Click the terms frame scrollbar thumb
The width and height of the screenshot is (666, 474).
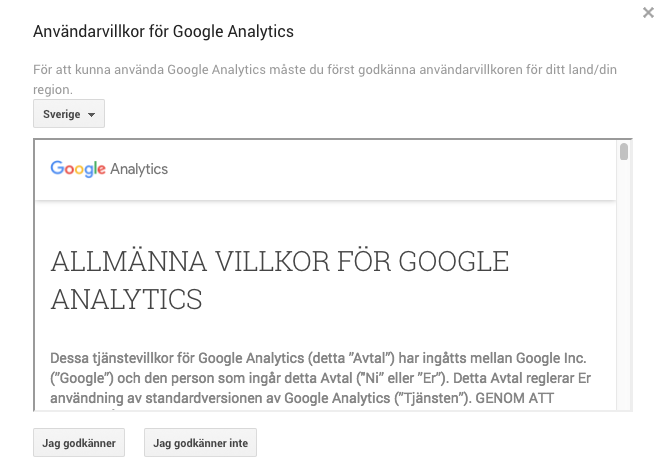tap(624, 153)
